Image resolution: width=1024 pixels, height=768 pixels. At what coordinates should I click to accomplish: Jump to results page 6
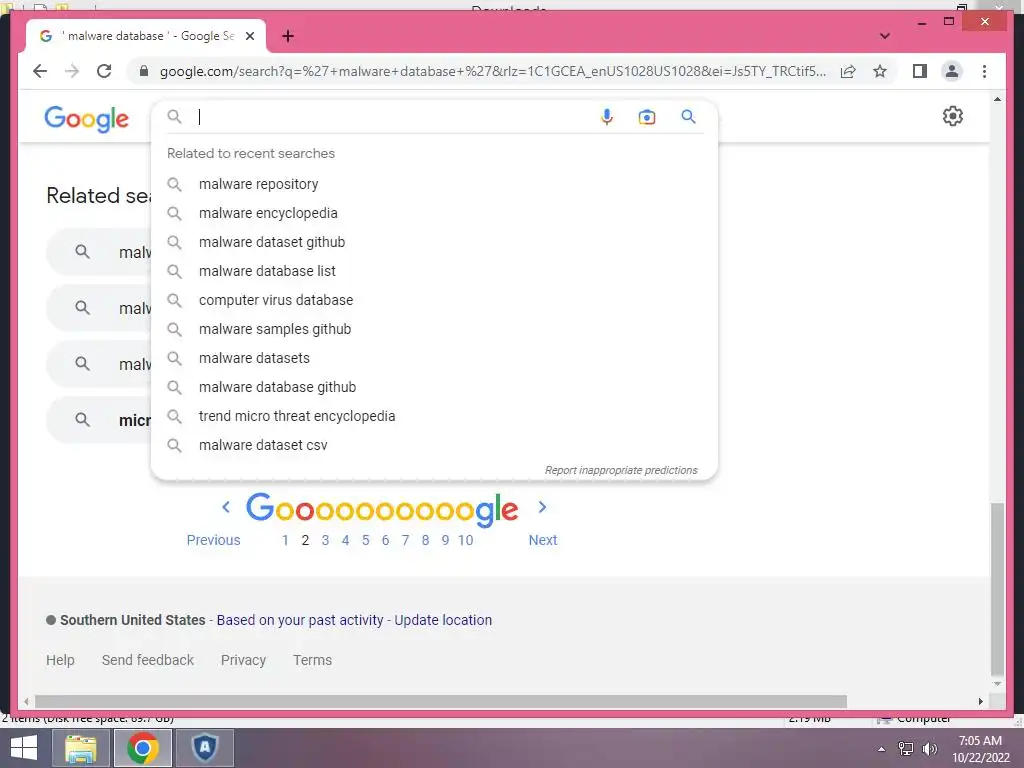coord(385,540)
